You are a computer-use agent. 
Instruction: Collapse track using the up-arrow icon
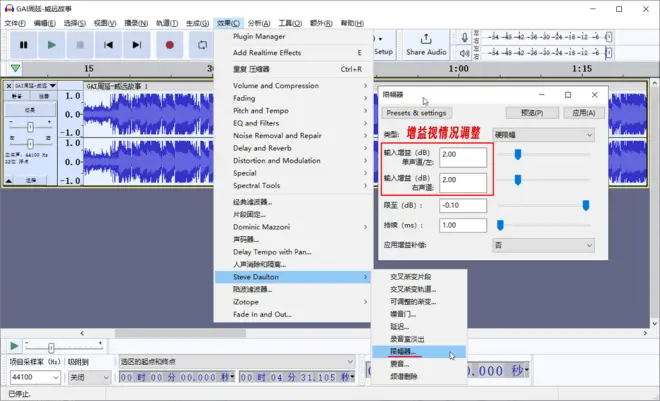coord(8,181)
